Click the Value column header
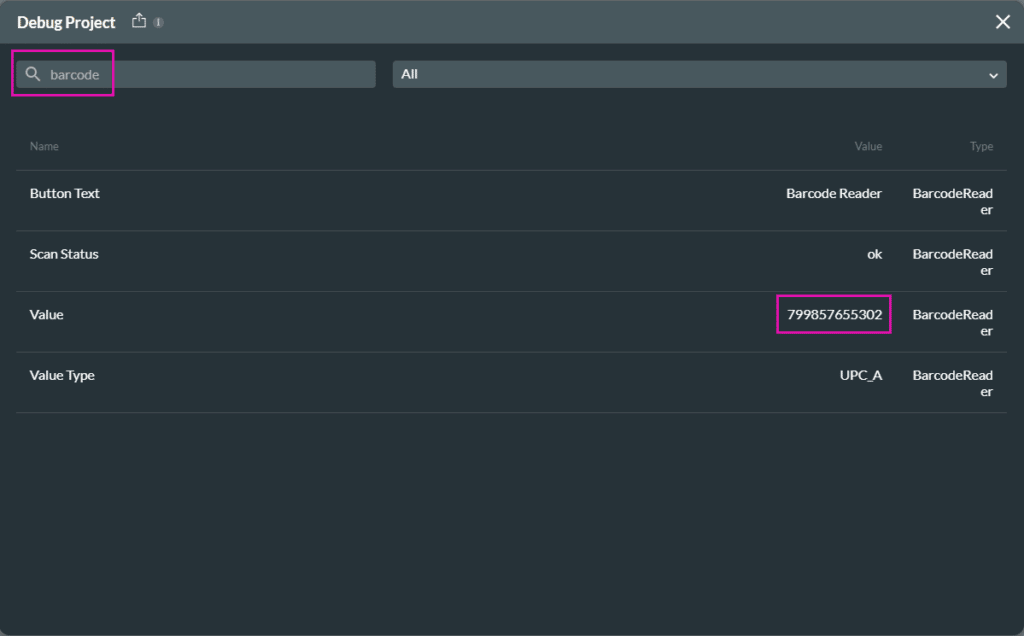1024x636 pixels. (868, 146)
